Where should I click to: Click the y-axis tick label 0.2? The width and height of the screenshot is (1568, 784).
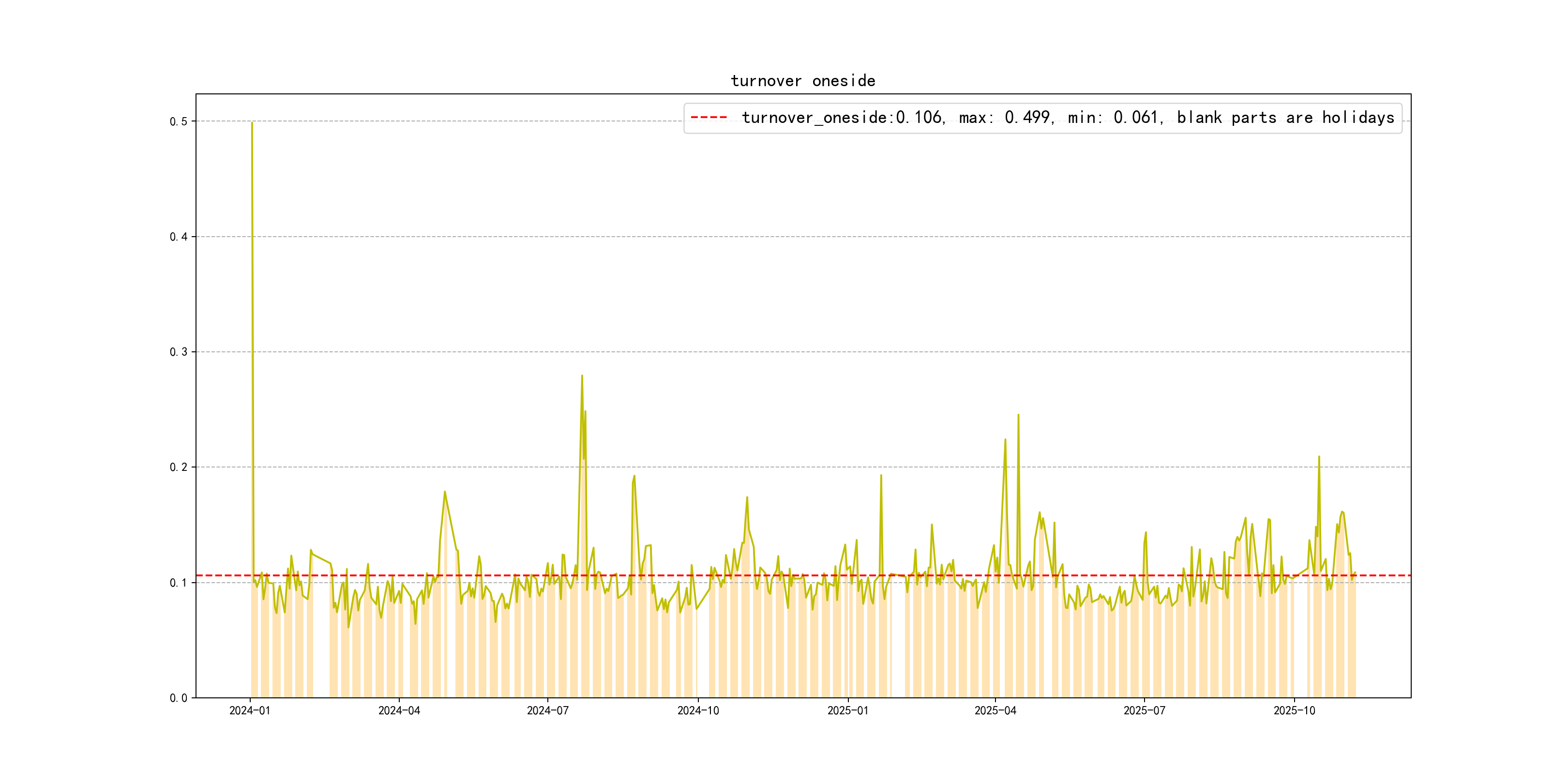pos(179,467)
